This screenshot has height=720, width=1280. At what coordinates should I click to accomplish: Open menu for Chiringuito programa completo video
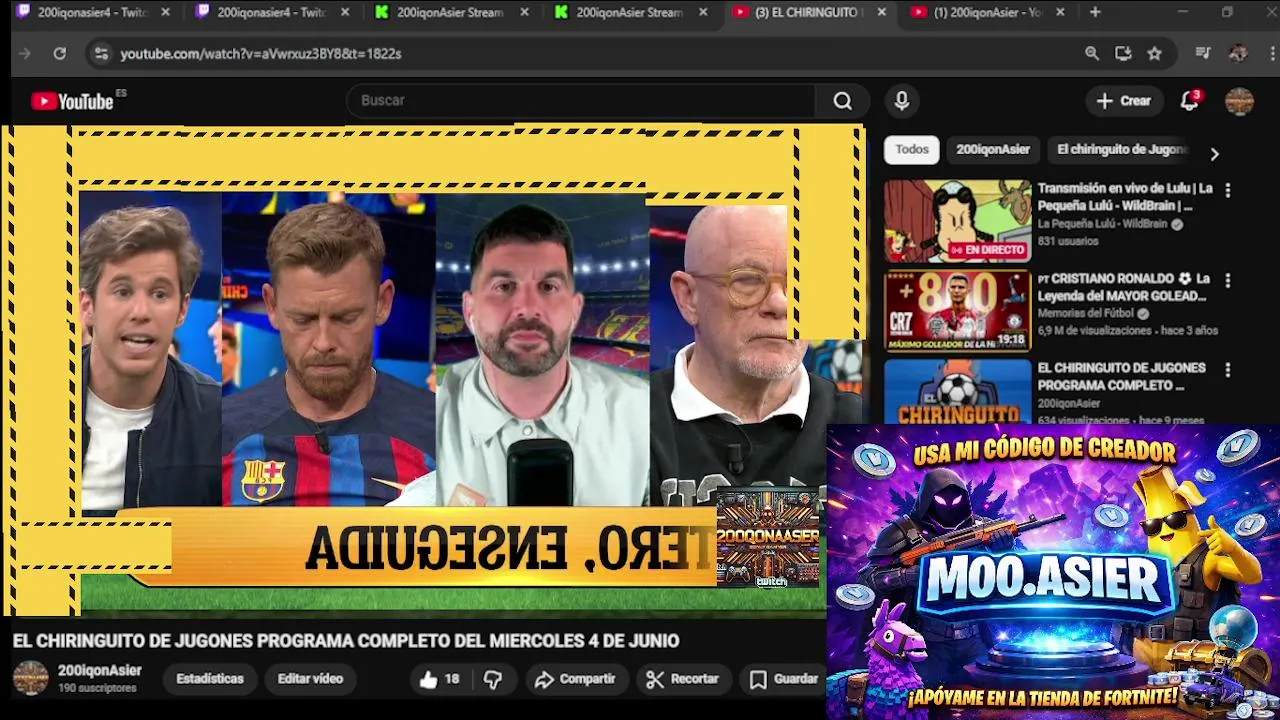1228,370
